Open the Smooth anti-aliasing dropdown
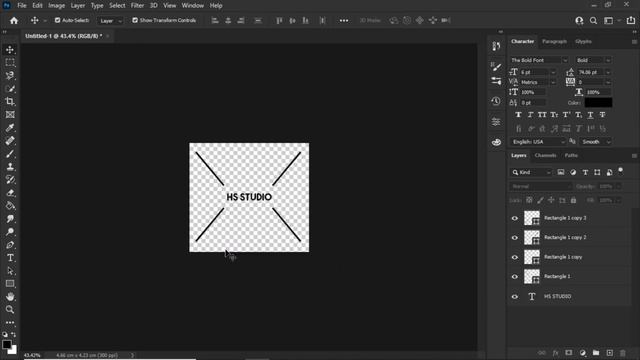This screenshot has height=360, width=640. (596, 142)
